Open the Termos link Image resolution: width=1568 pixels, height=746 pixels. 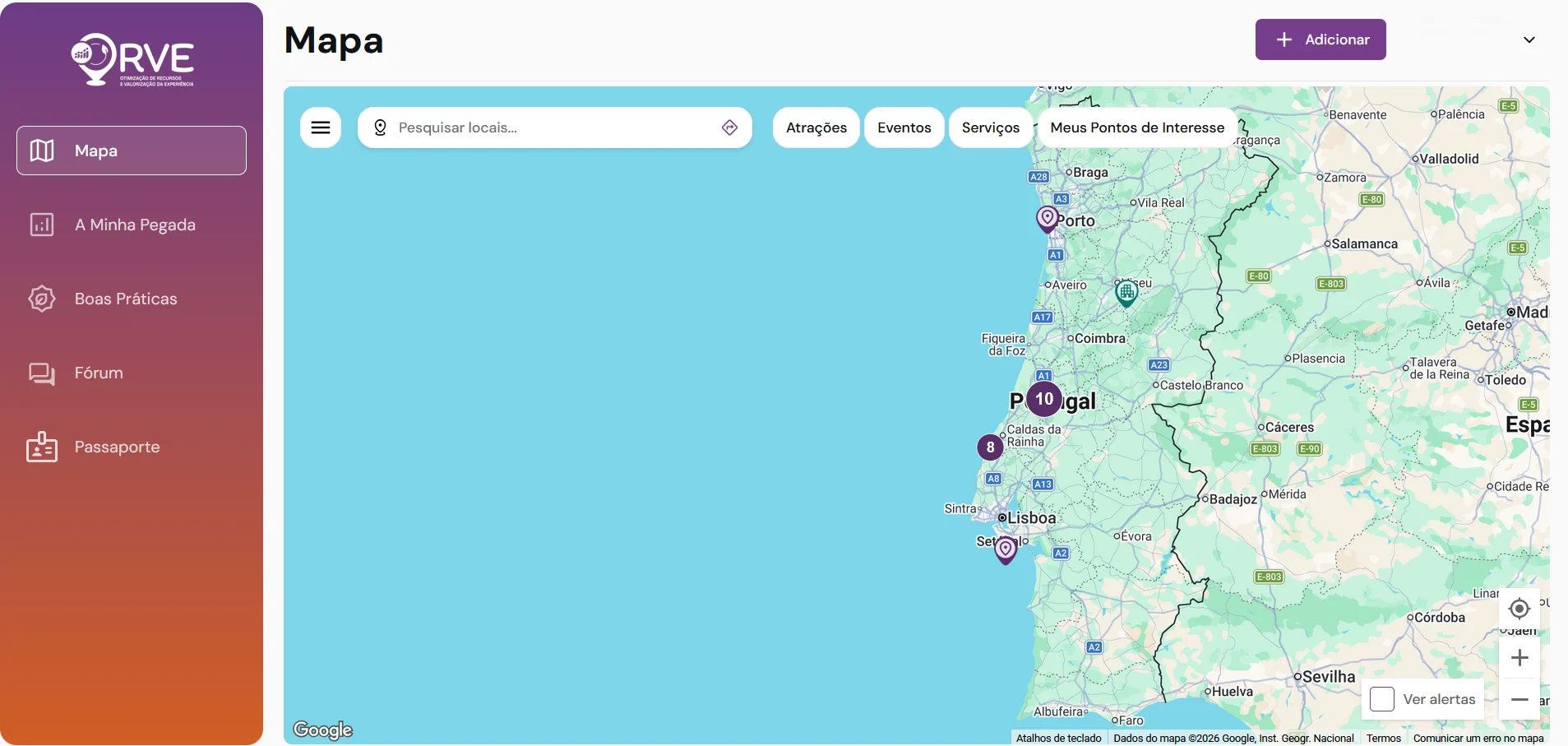pyautogui.click(x=1384, y=738)
